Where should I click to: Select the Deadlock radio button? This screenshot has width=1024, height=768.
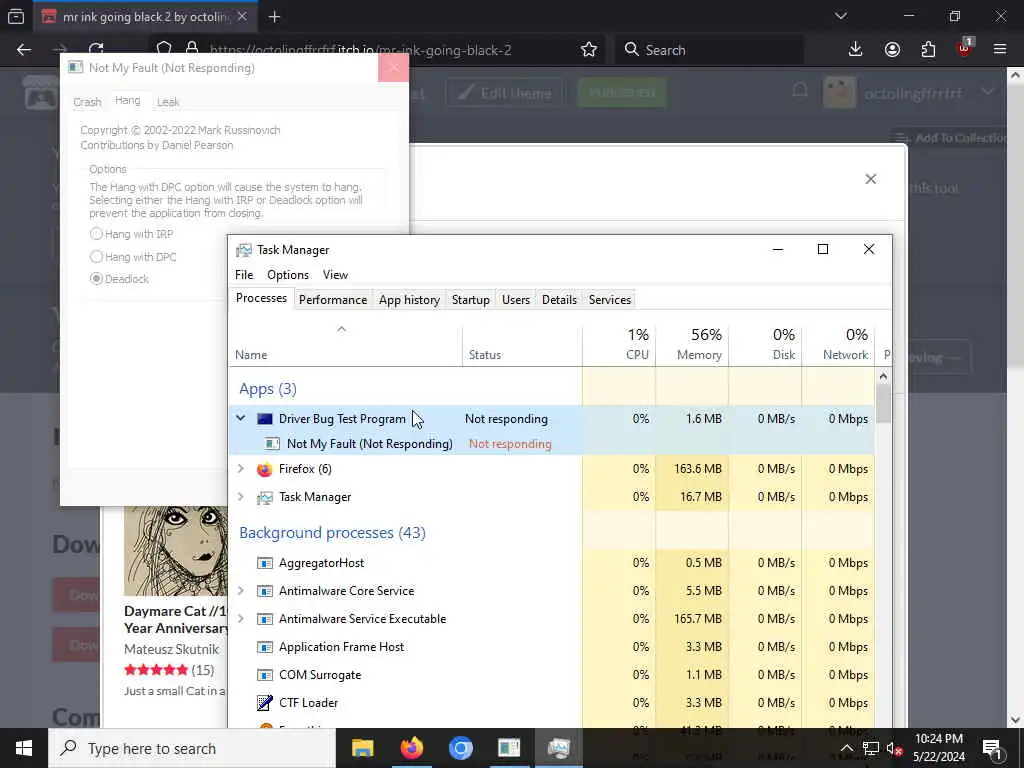tap(97, 279)
